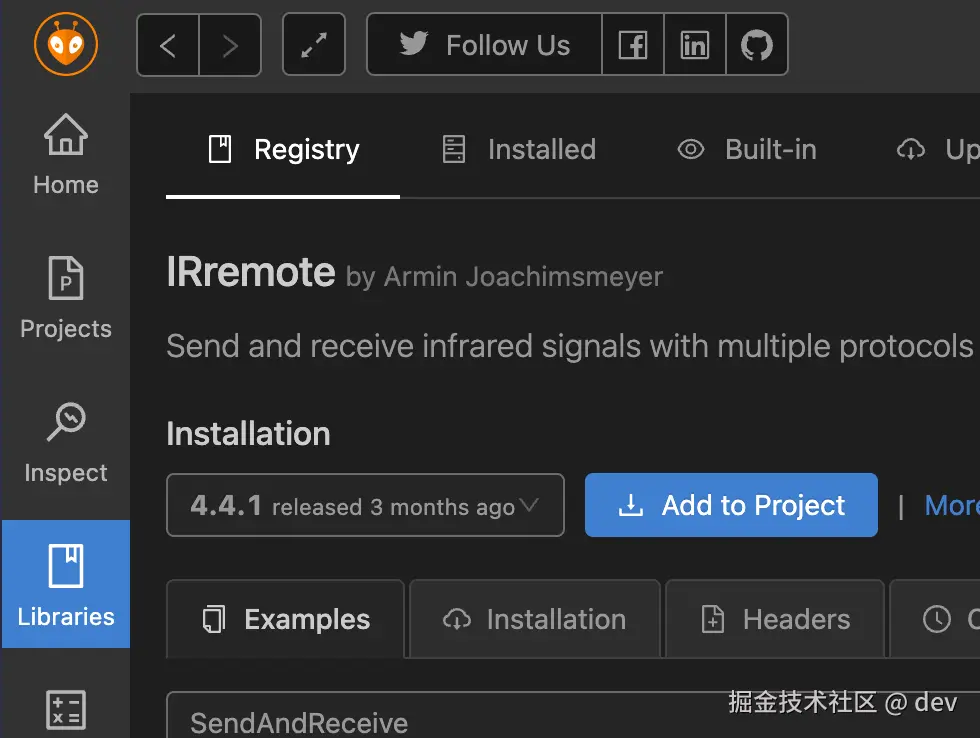Image resolution: width=980 pixels, height=738 pixels.
Task: Select the Examples tab
Action: 286,619
